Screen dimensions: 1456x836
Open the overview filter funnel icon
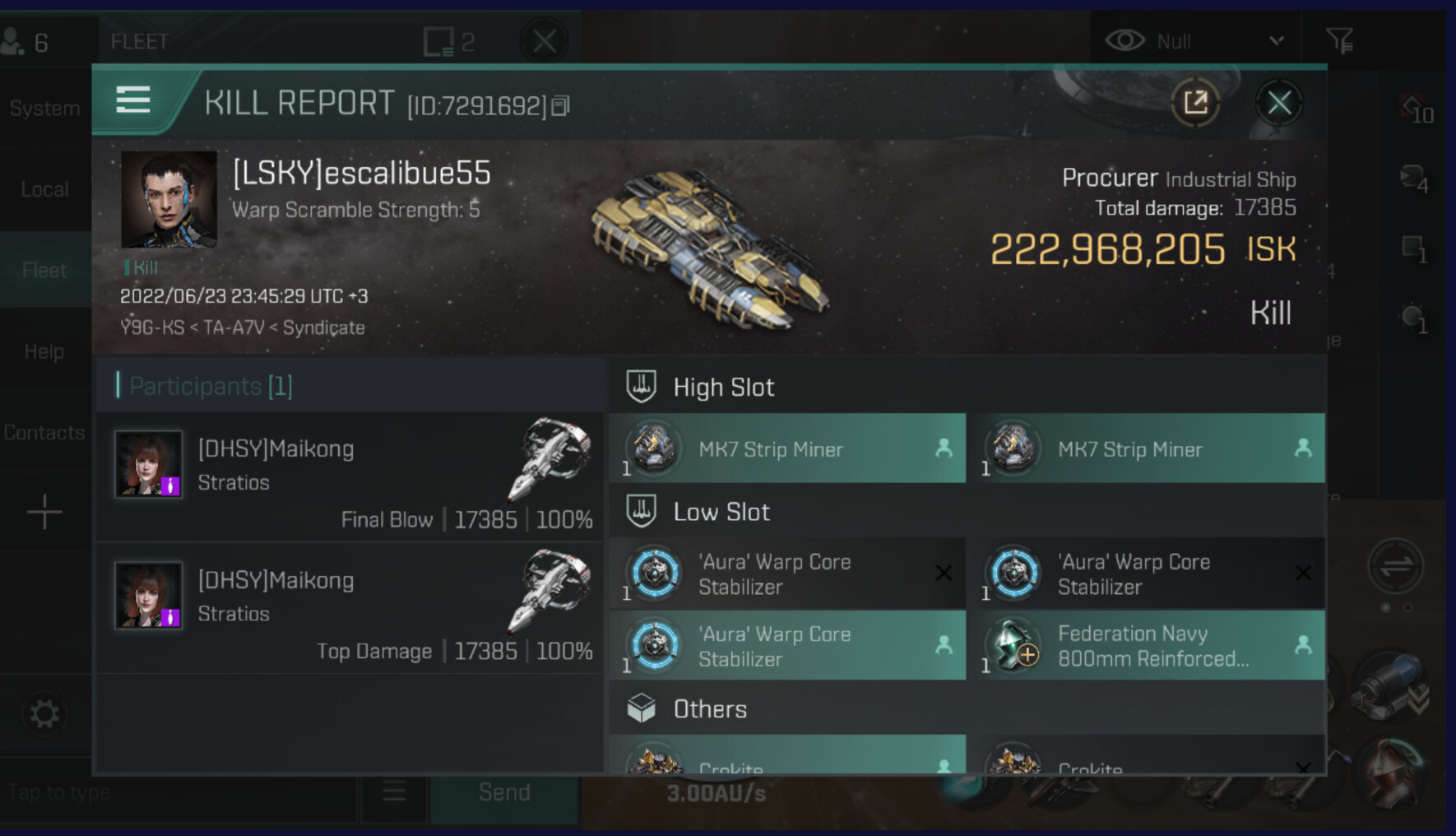[1339, 40]
